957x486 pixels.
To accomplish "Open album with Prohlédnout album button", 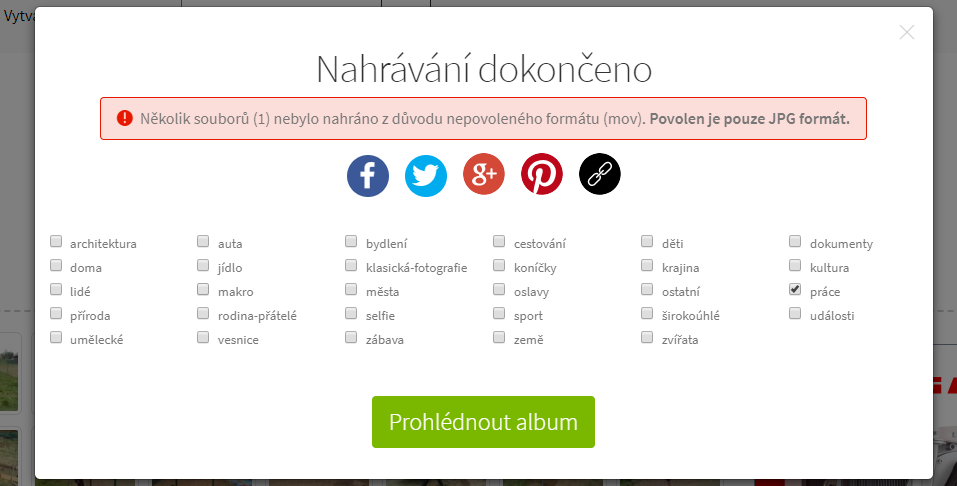I will tap(483, 422).
